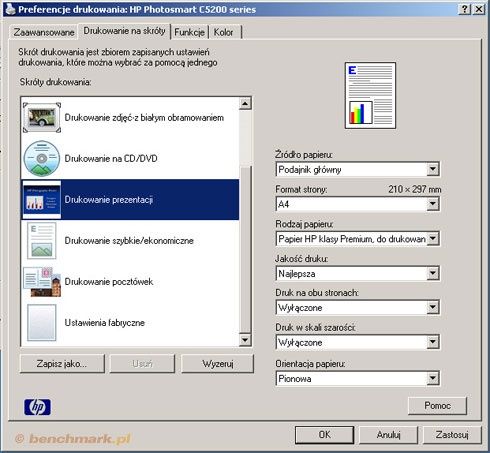This screenshot has height=453, width=490.
Task: Click the HP logo icon
Action: (x=37, y=407)
